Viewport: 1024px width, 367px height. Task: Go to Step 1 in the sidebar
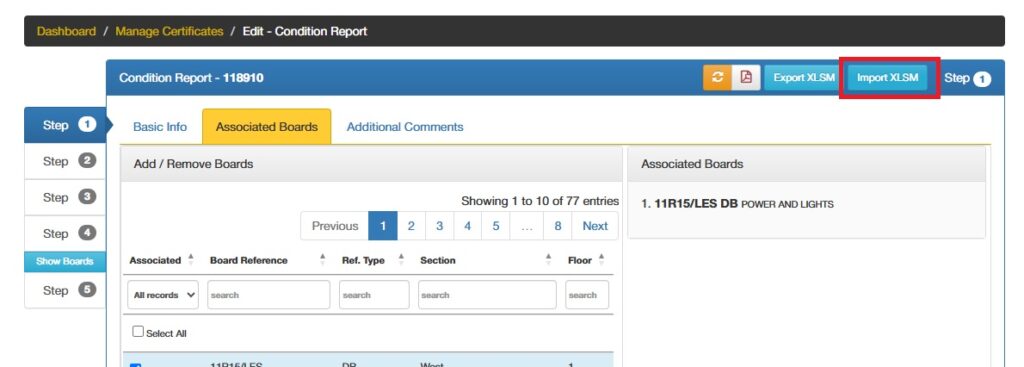tap(65, 125)
